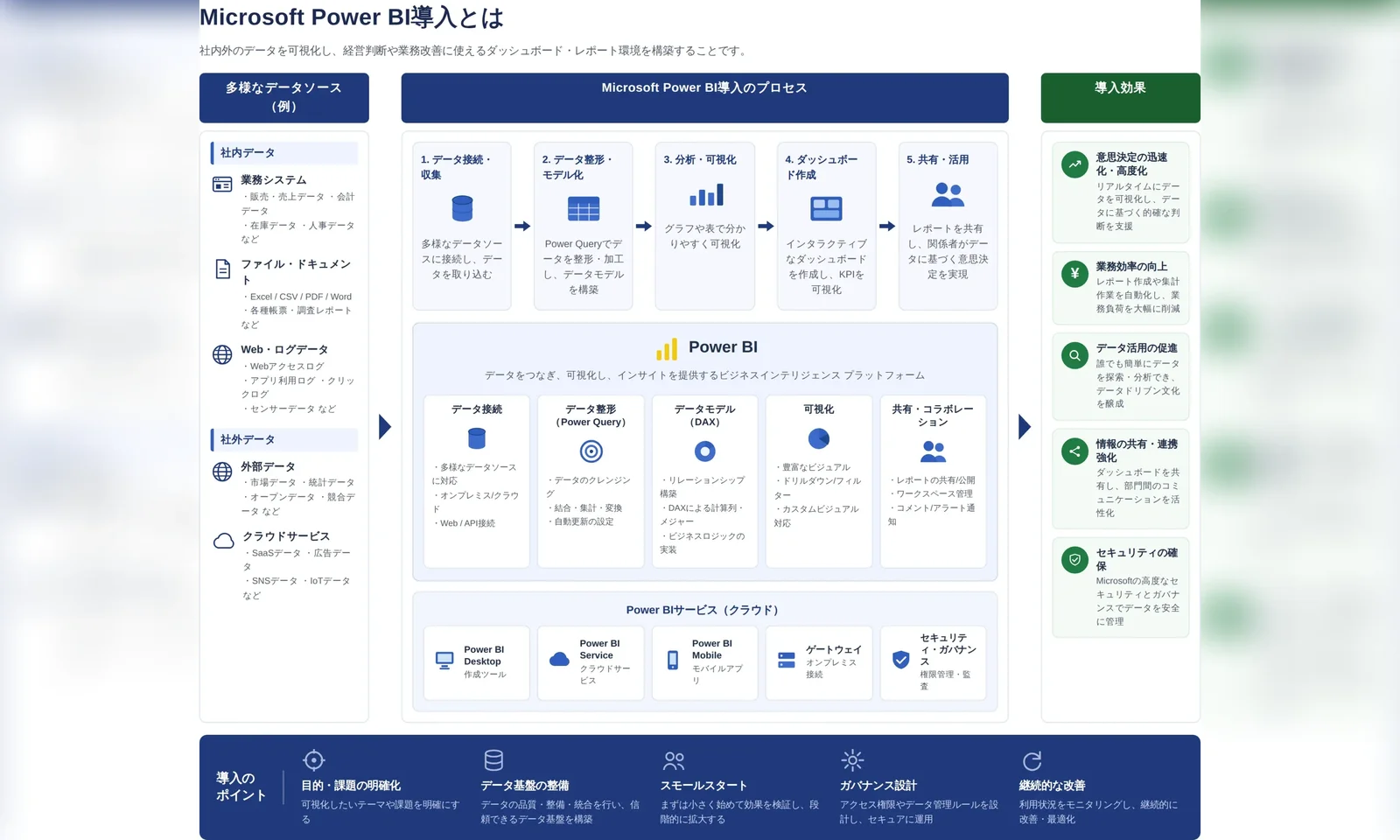Click the Power BI Mobile phone icon
The image size is (1400, 840).
(673, 660)
